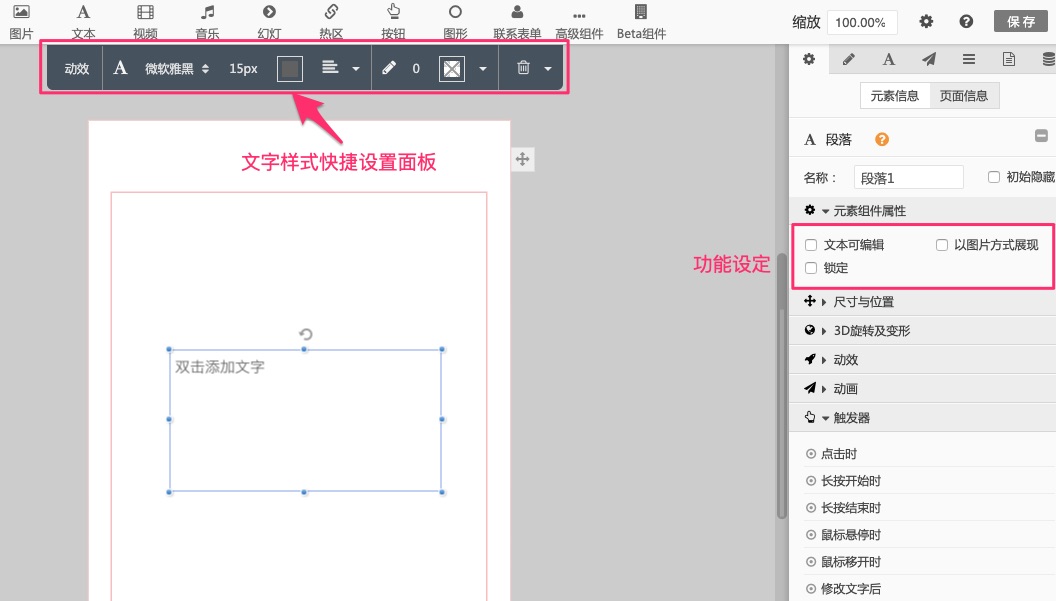
Task: Open the 微软雅黑 font family dropdown
Action: click(x=176, y=69)
